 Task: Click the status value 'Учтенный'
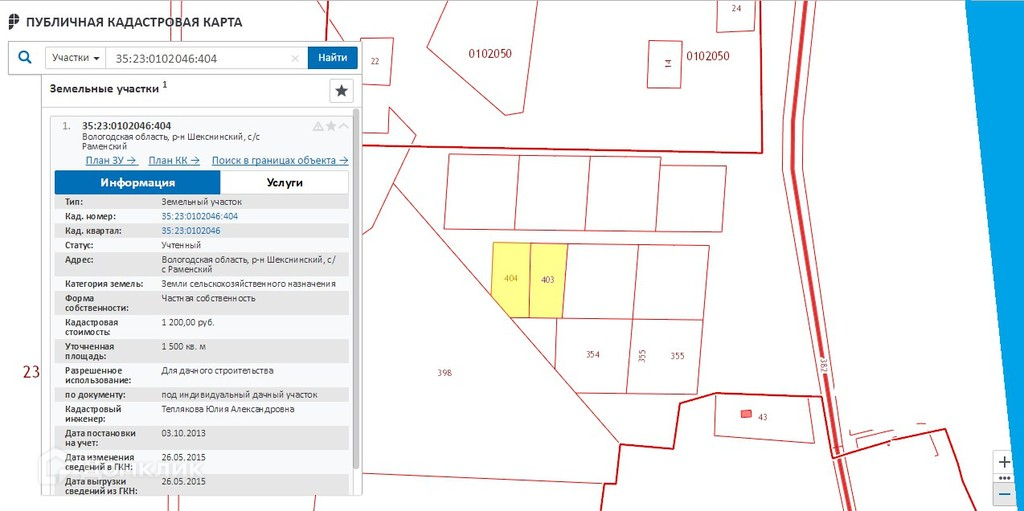(181, 245)
